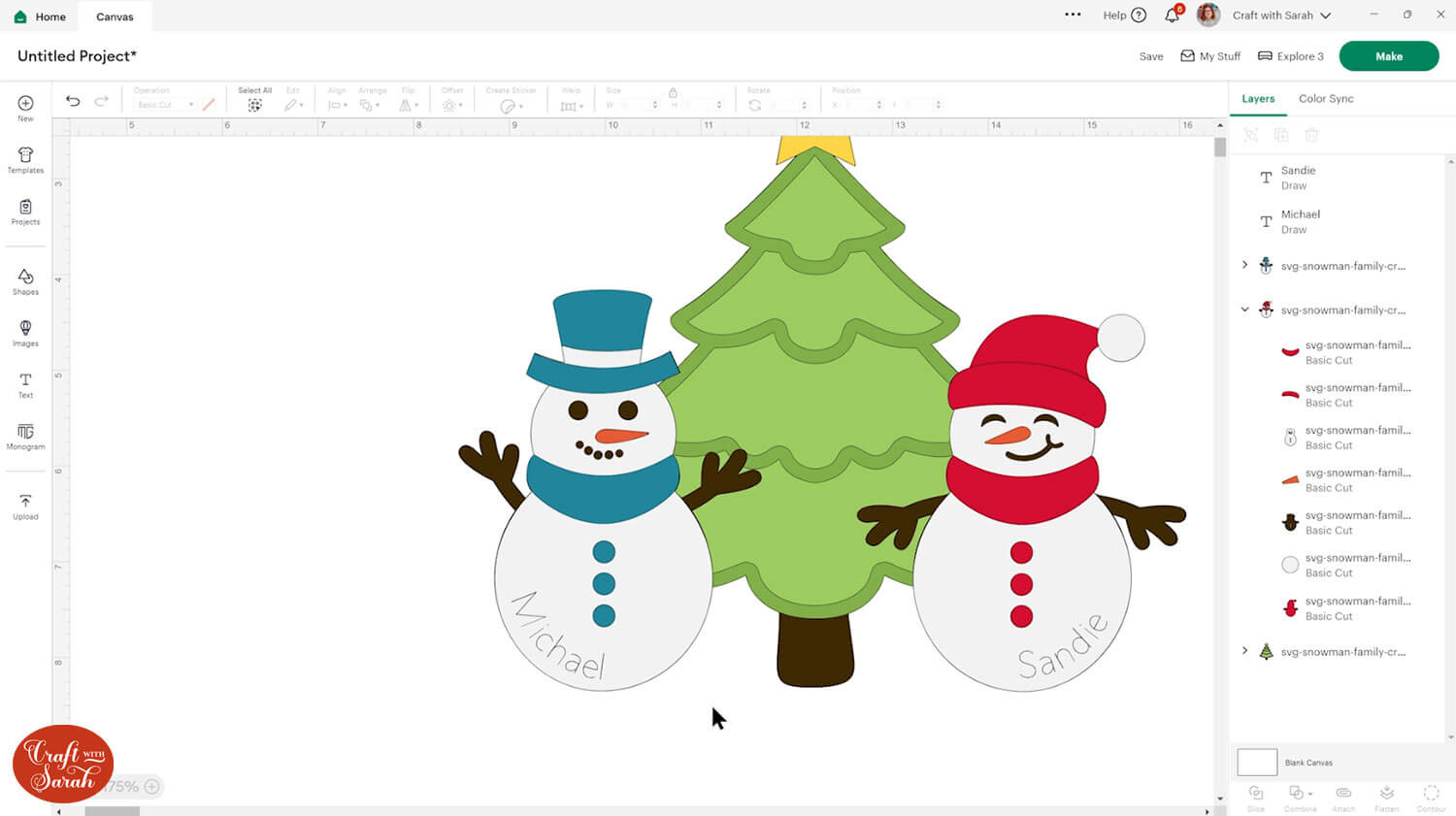The image size is (1456, 816).
Task: Click the green Make button
Action: (1388, 56)
